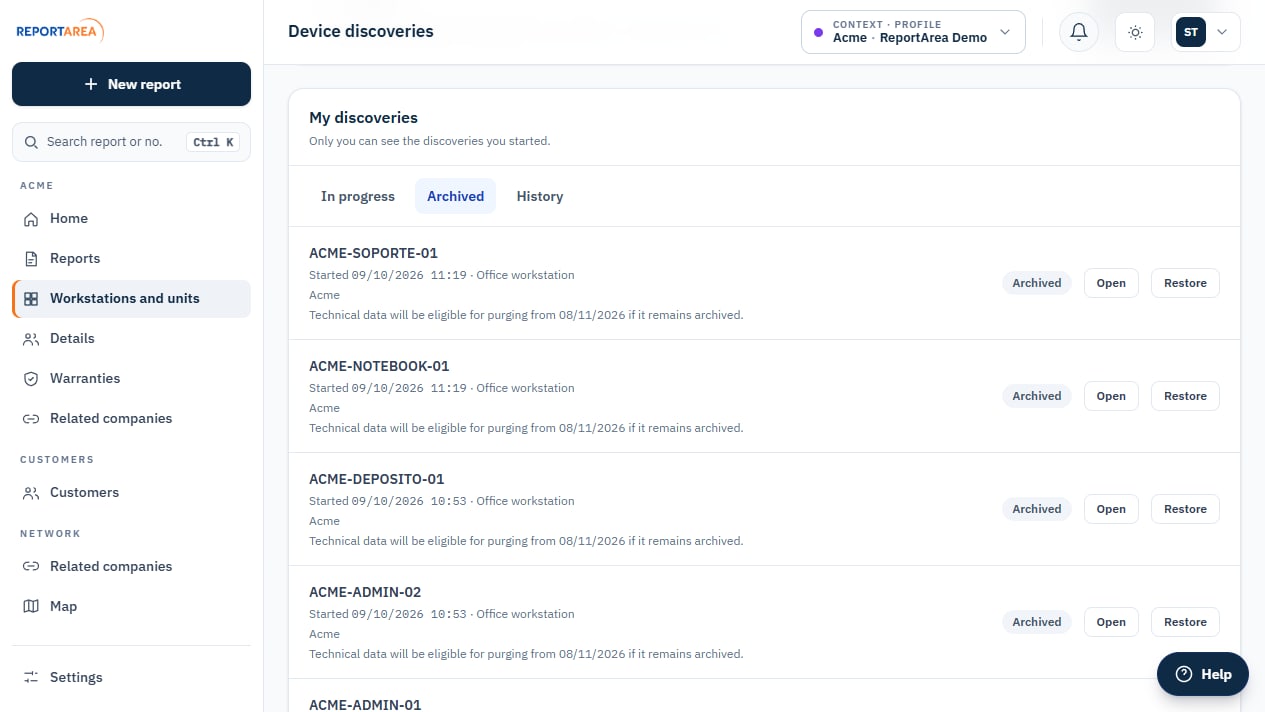Click the Help button

tap(1203, 674)
